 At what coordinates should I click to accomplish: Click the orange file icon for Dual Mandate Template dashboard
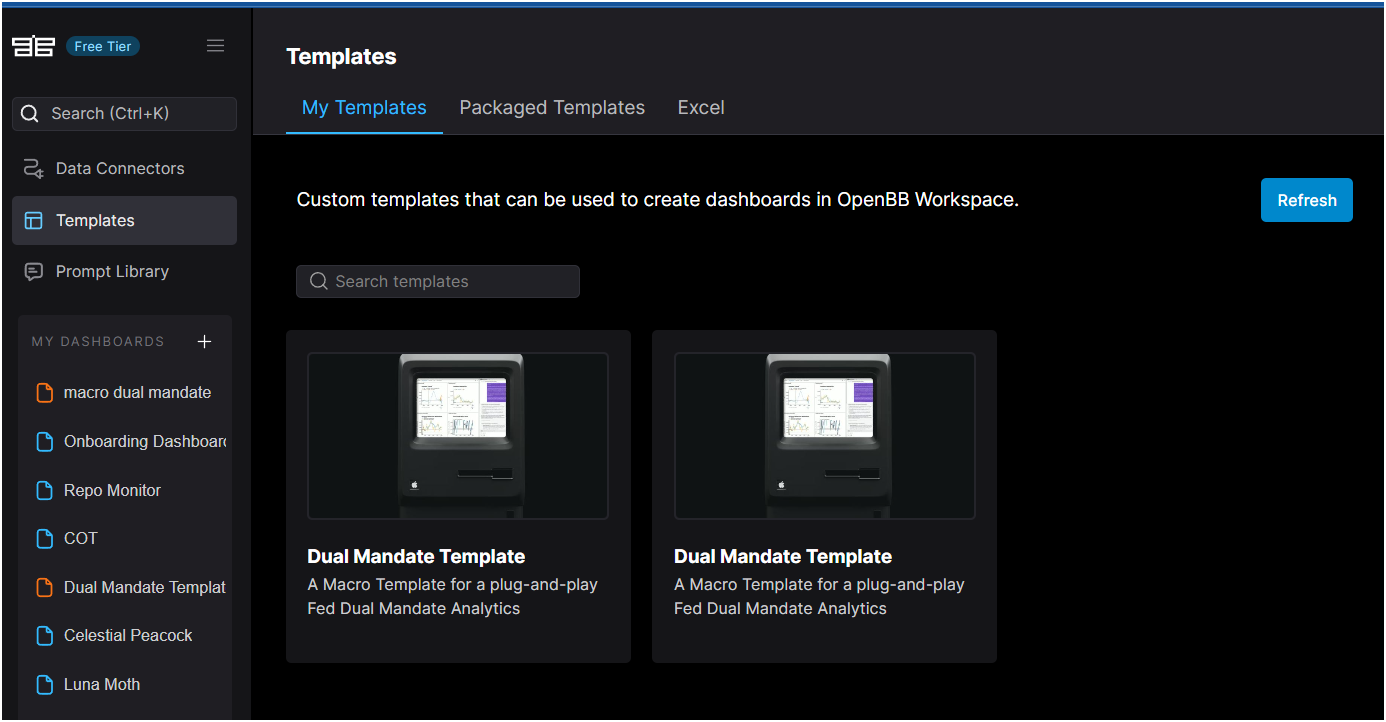tap(44, 588)
